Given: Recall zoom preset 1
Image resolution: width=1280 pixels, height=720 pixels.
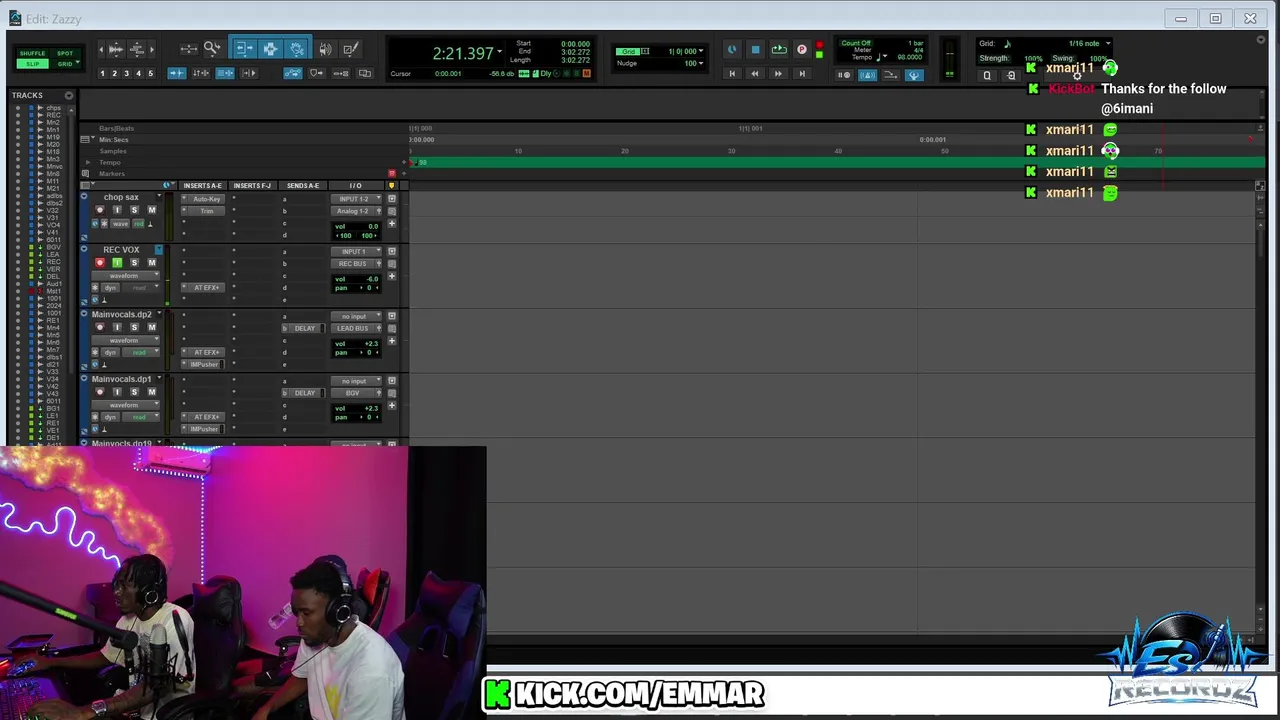Looking at the screenshot, I should click(102, 73).
